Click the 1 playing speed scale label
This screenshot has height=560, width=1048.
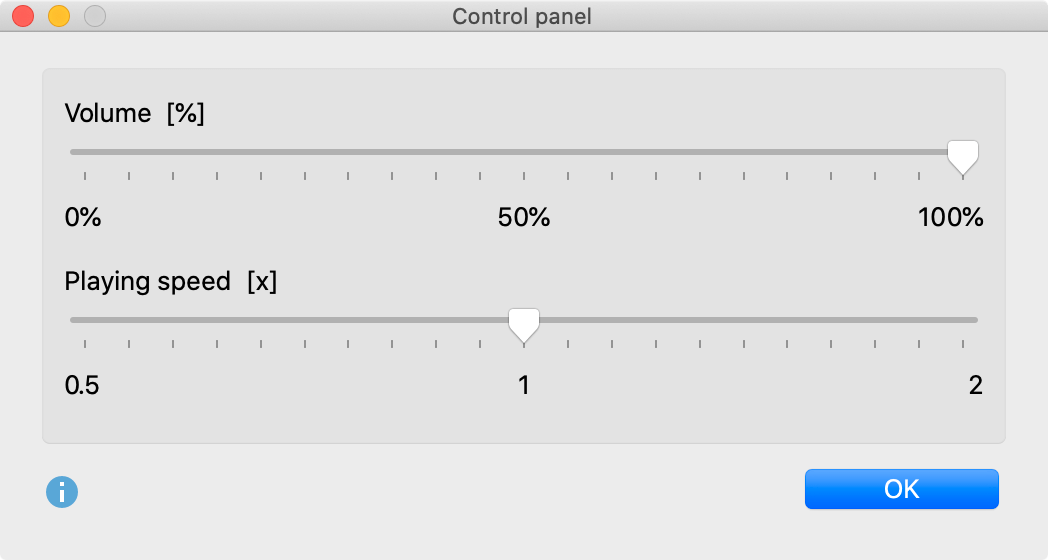click(x=524, y=385)
